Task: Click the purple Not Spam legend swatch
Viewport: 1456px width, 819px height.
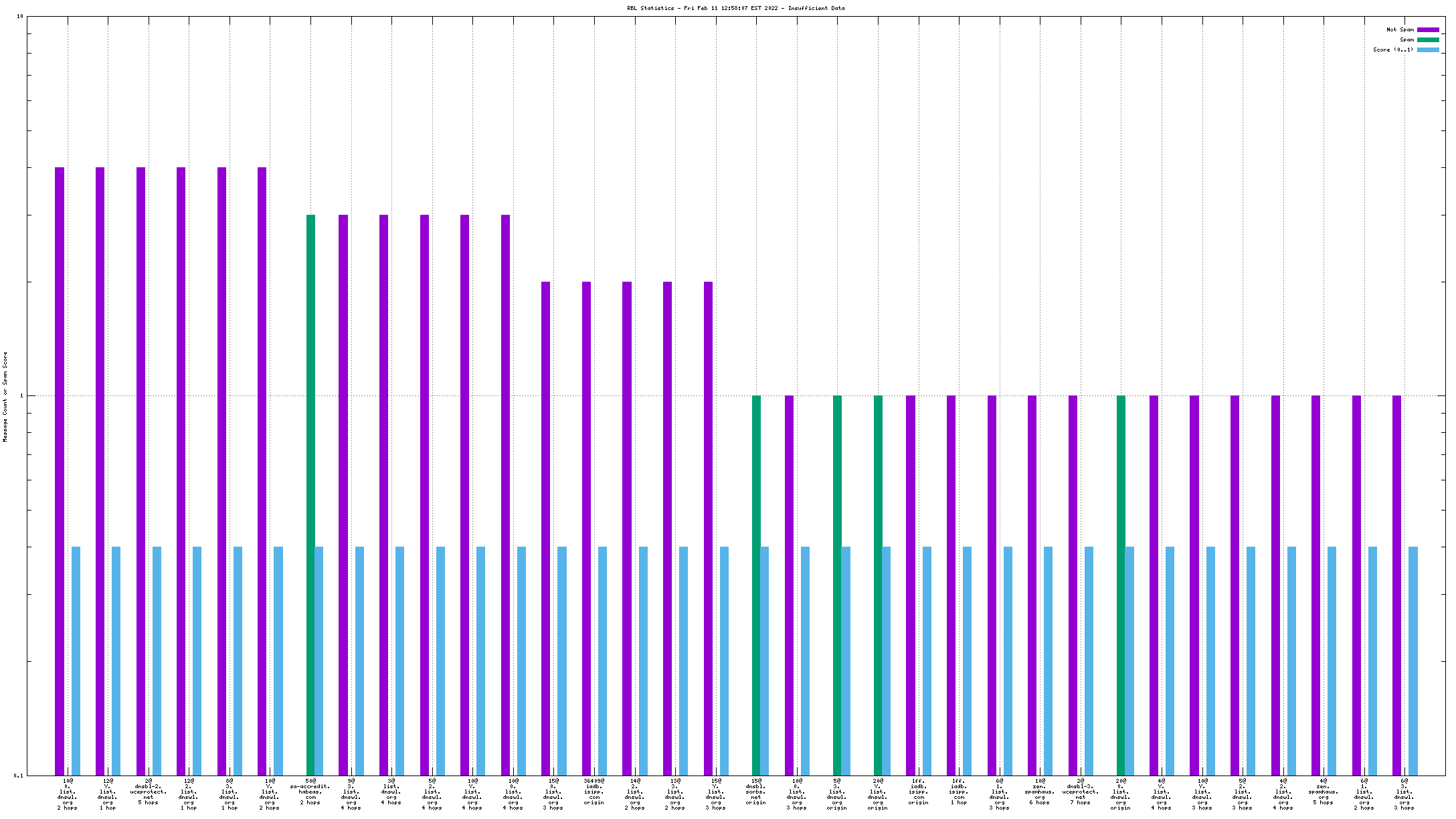Action: [1427, 29]
